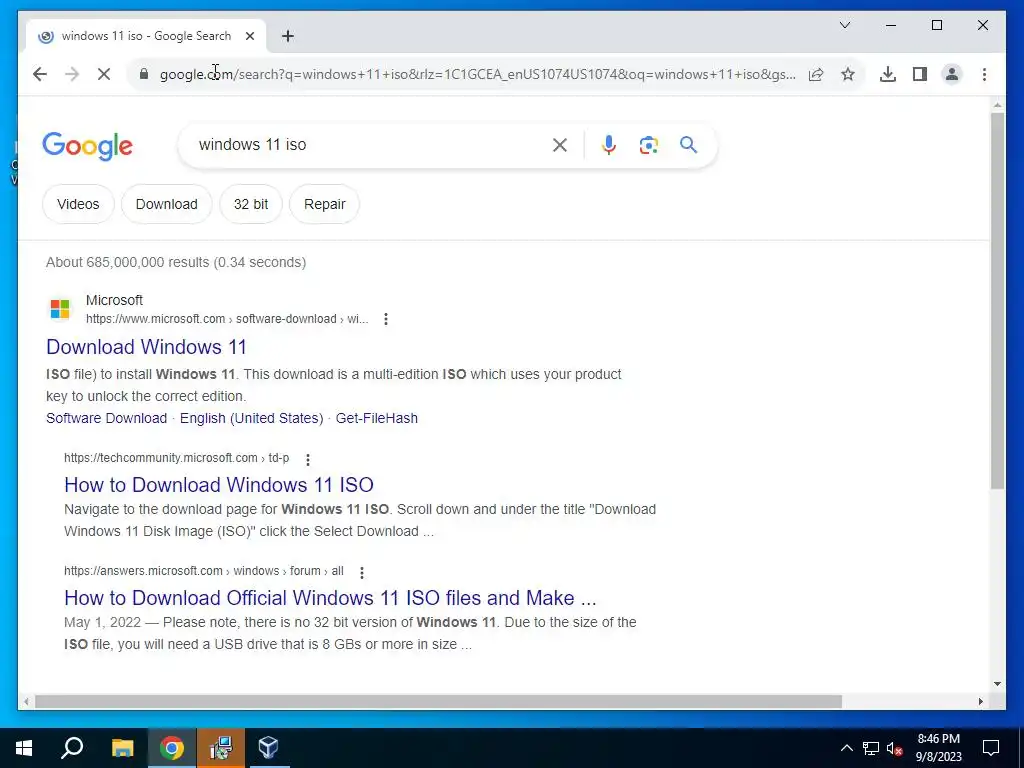1024x768 pixels.
Task: Clear the search box with X
Action: (560, 145)
